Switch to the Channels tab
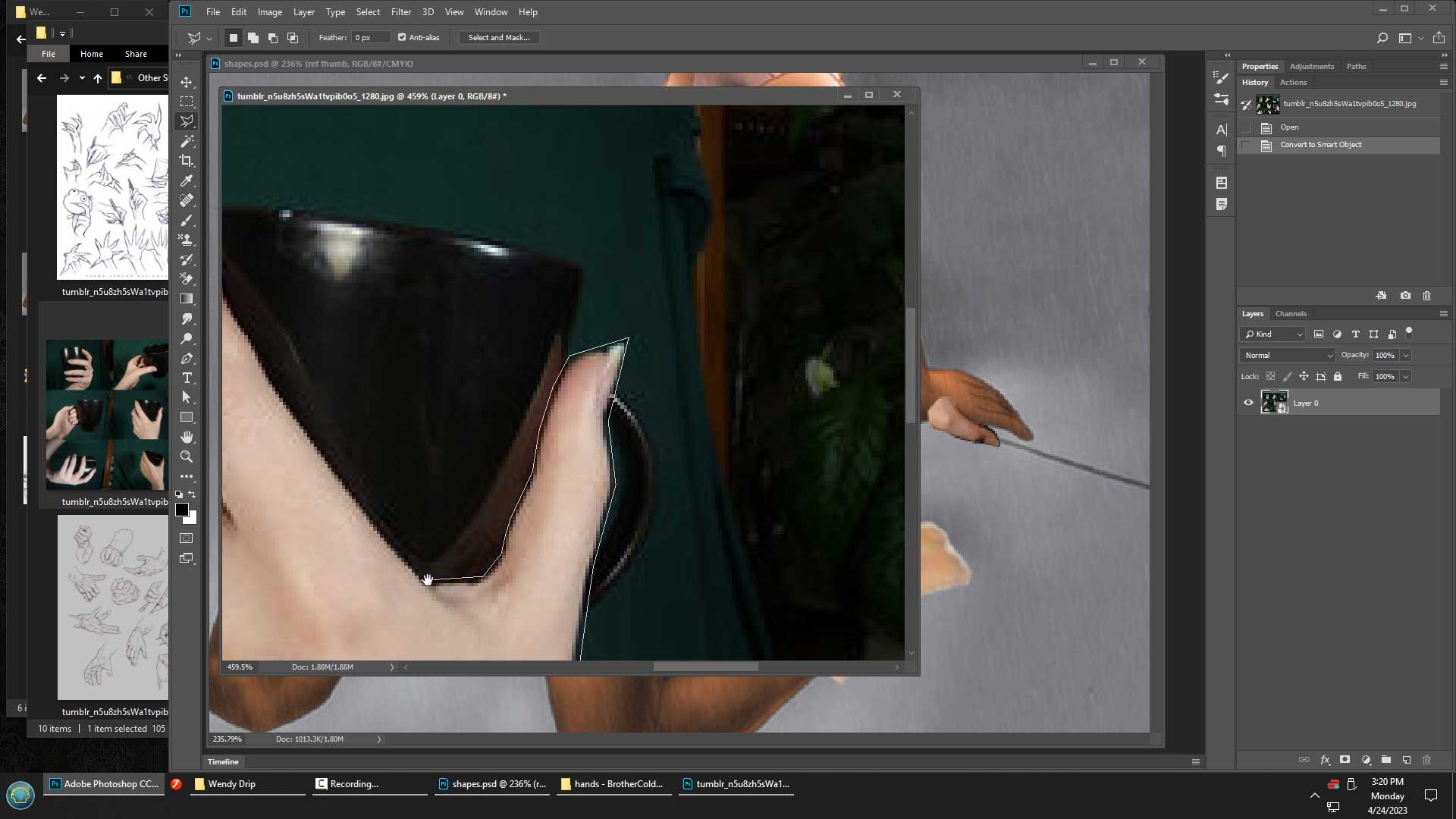The height and width of the screenshot is (819, 1456). 1291,313
